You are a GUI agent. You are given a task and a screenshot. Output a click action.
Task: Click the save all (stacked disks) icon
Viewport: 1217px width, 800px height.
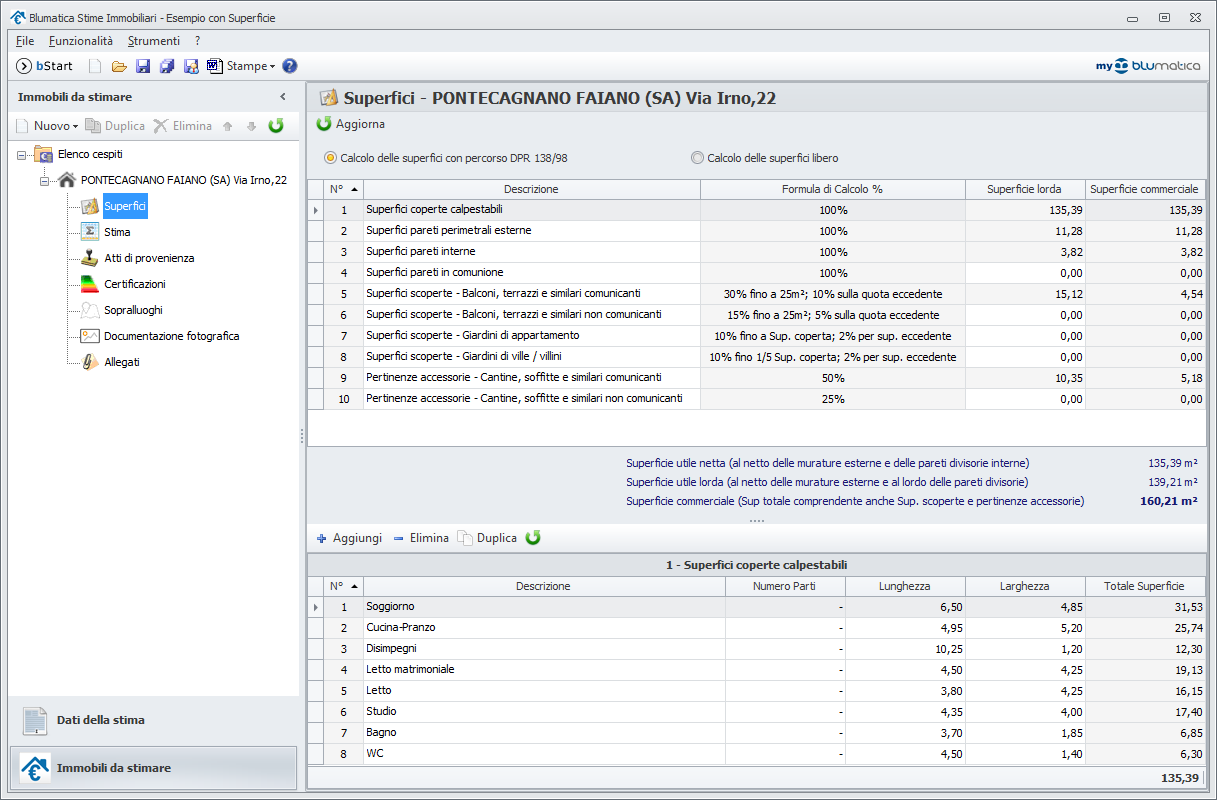(167, 66)
